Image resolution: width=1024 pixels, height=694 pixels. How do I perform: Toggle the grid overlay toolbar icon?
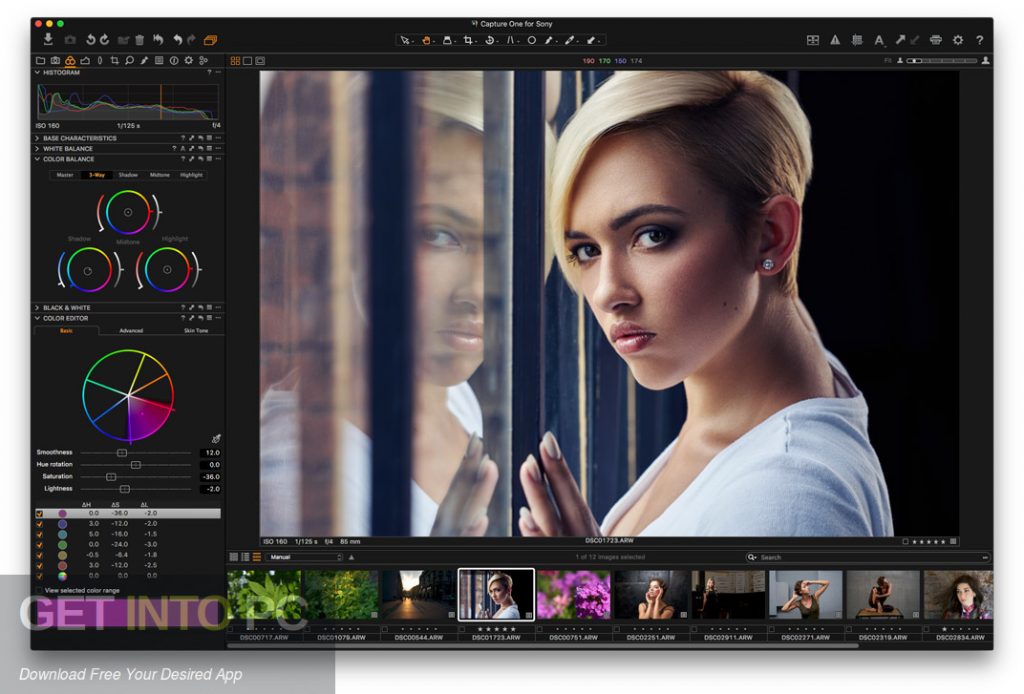click(857, 40)
